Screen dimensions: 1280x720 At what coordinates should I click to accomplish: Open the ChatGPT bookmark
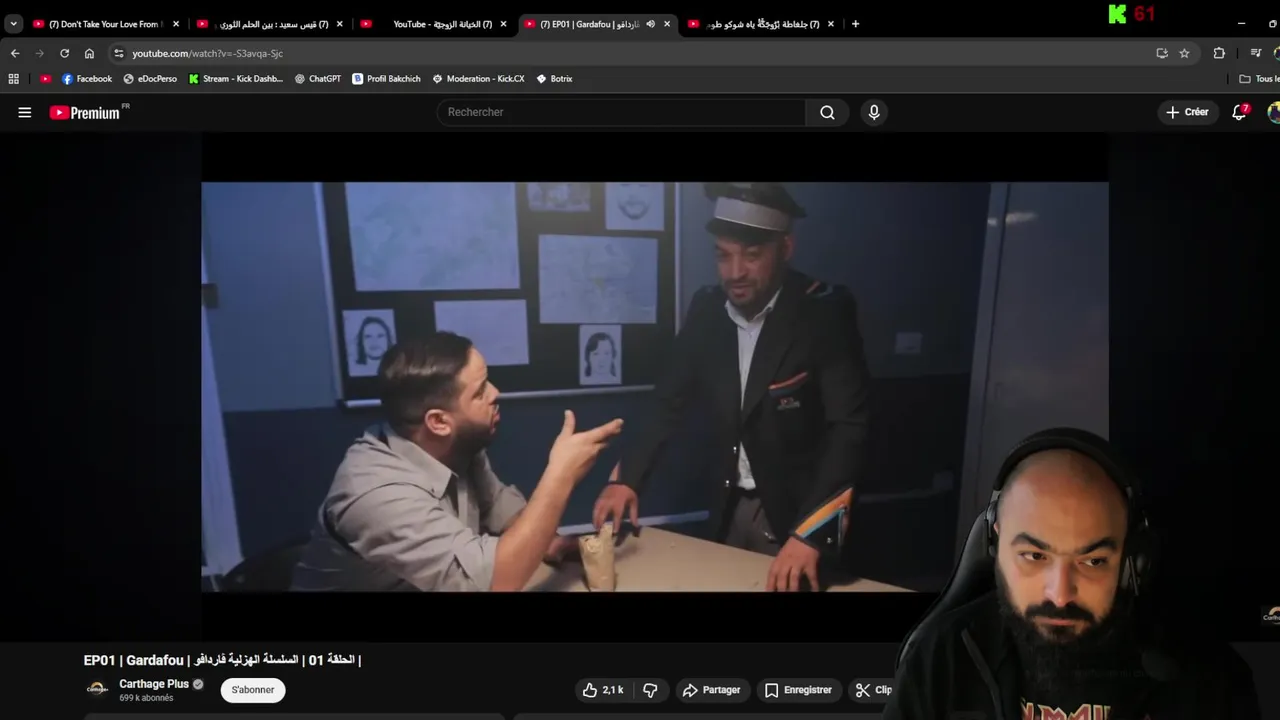point(318,79)
